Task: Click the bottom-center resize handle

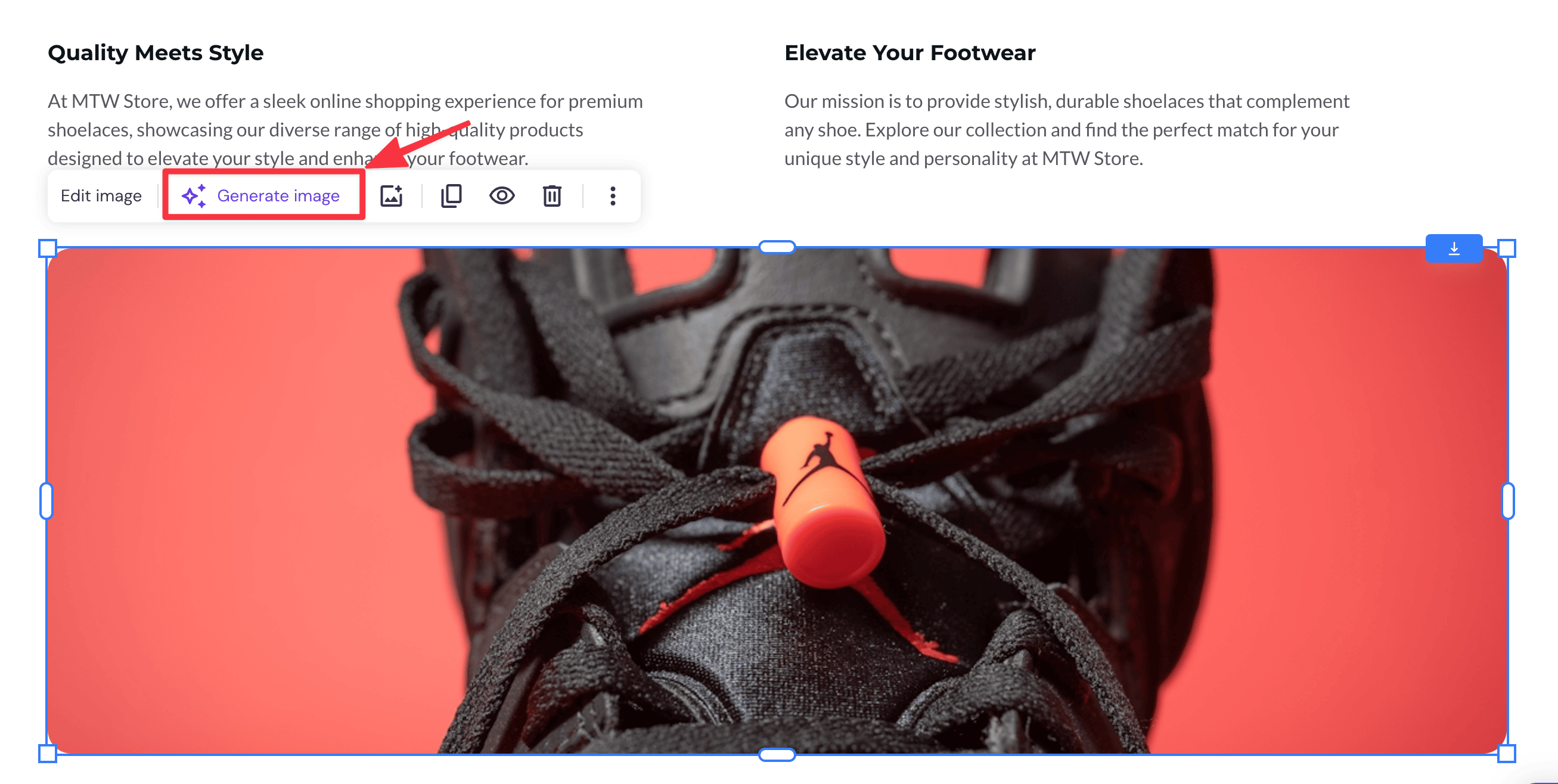Action: (x=778, y=748)
